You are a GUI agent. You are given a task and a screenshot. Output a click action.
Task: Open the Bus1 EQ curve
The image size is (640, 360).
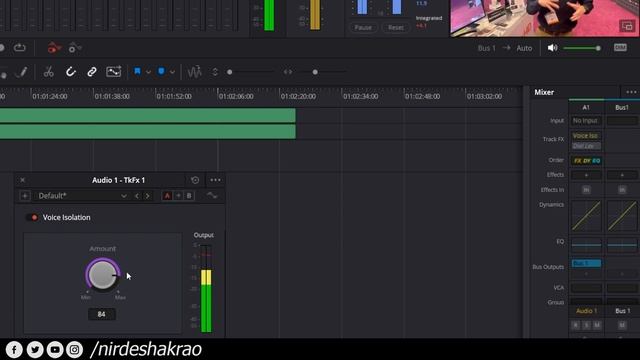(622, 245)
